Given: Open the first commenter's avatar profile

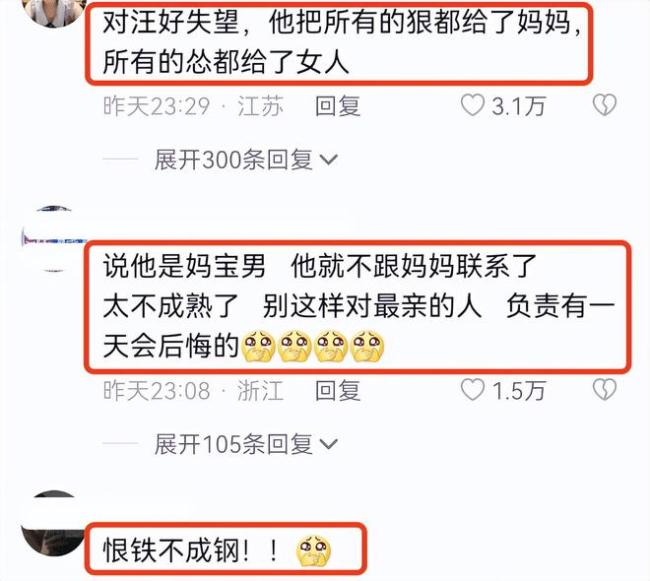Looking at the screenshot, I should [x=54, y=12].
